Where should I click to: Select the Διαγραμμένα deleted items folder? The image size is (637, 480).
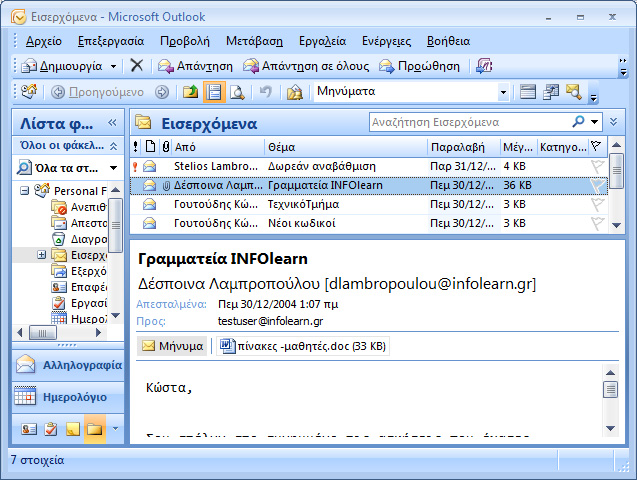[x=79, y=239]
